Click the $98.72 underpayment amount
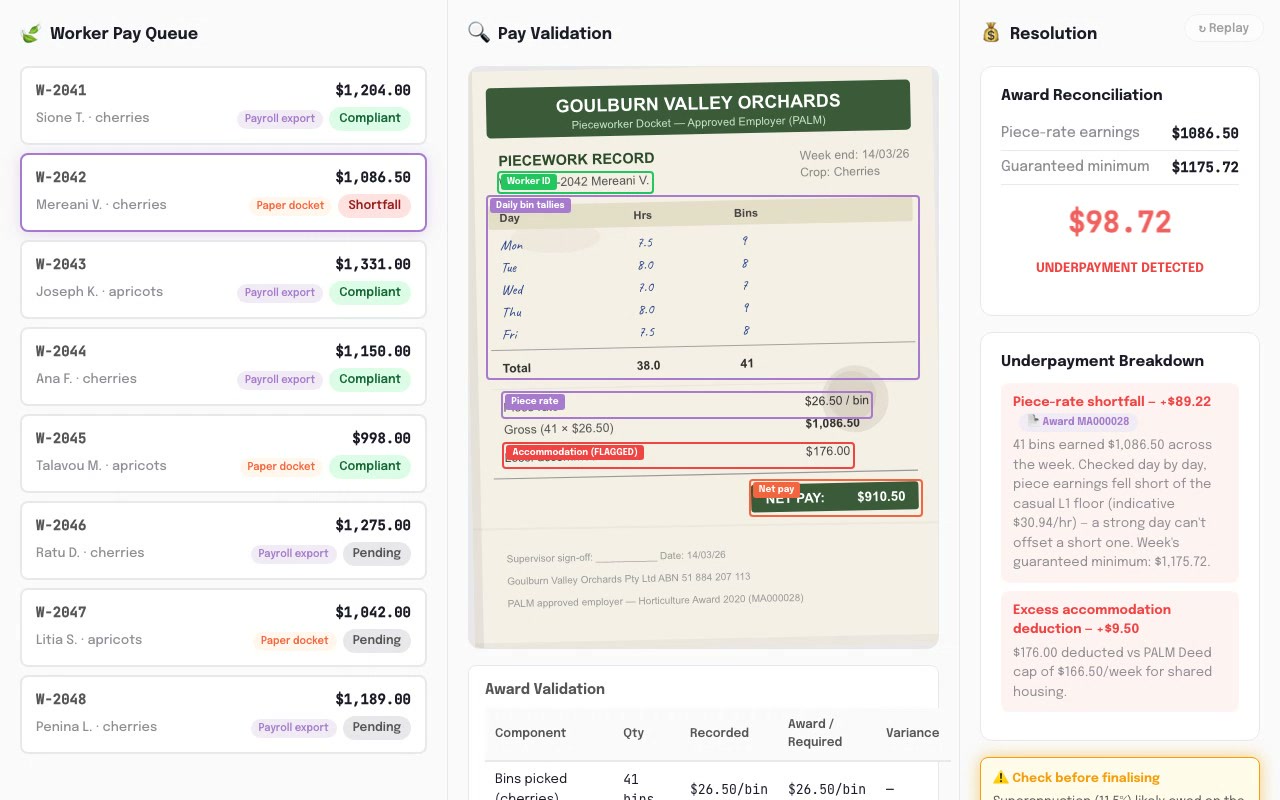Viewport: 1280px width, 800px height. point(1120,222)
